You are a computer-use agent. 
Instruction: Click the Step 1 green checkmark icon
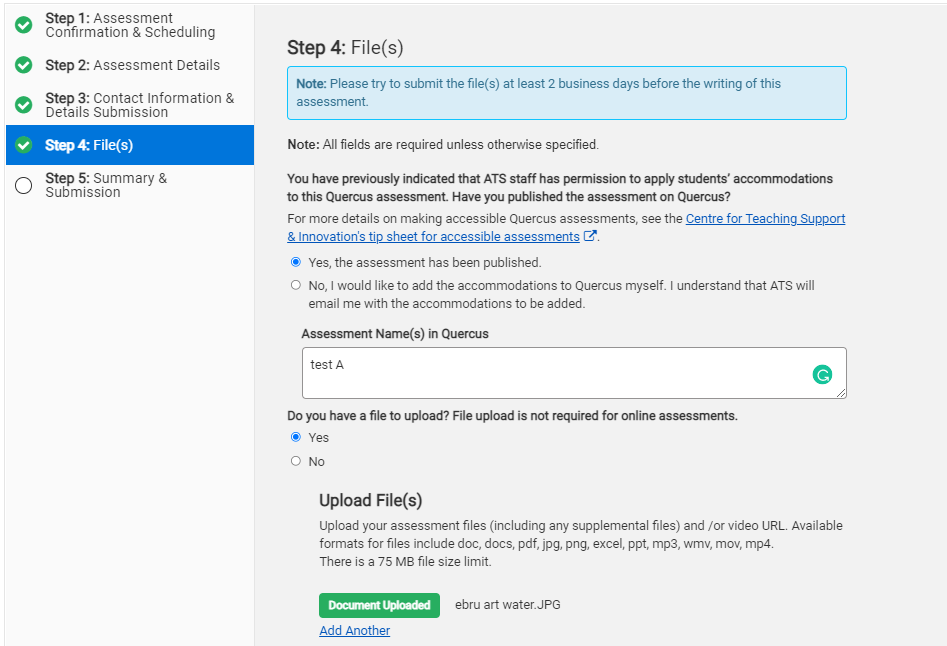[x=24, y=25]
